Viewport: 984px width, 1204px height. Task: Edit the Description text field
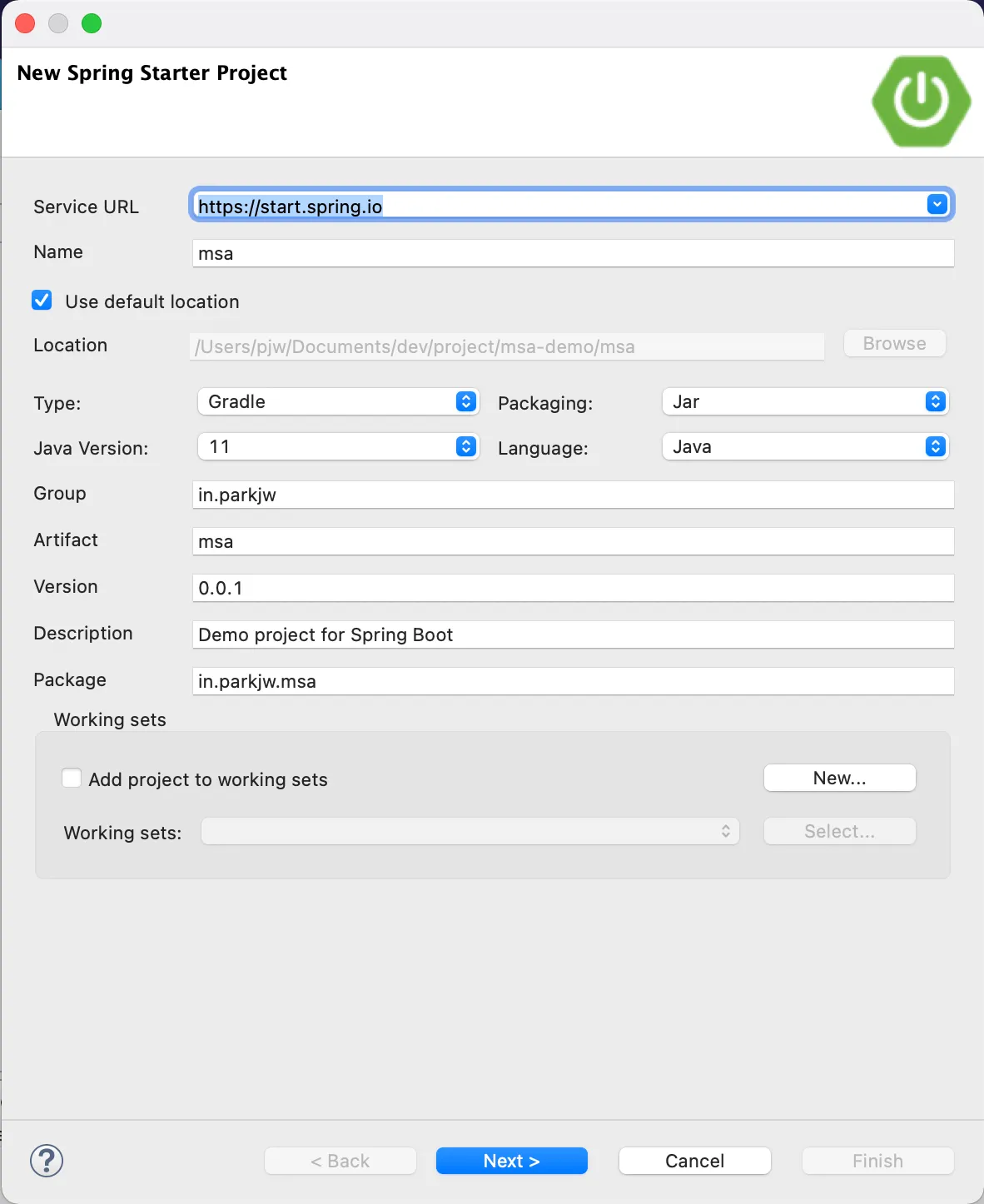pyautogui.click(x=573, y=634)
